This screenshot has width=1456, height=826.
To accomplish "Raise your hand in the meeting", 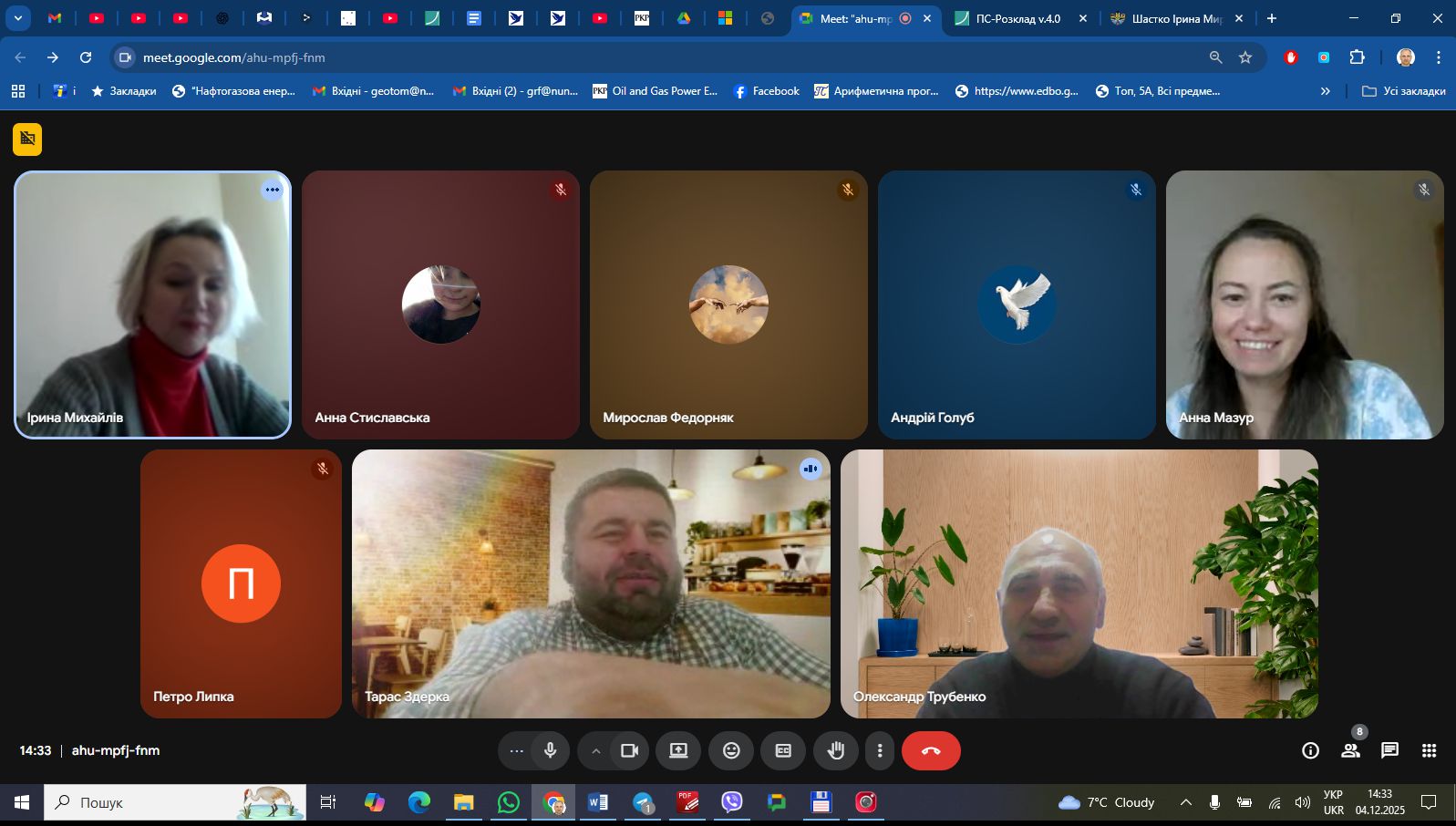I will pos(835,750).
